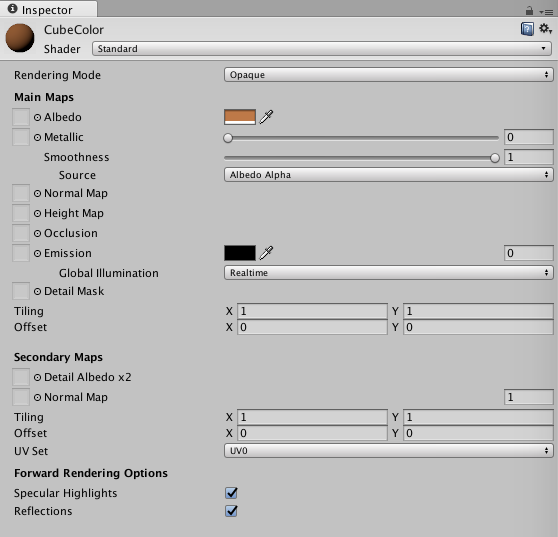Image resolution: width=558 pixels, height=537 pixels.
Task: Open the Albedo color swatch
Action: click(240, 117)
